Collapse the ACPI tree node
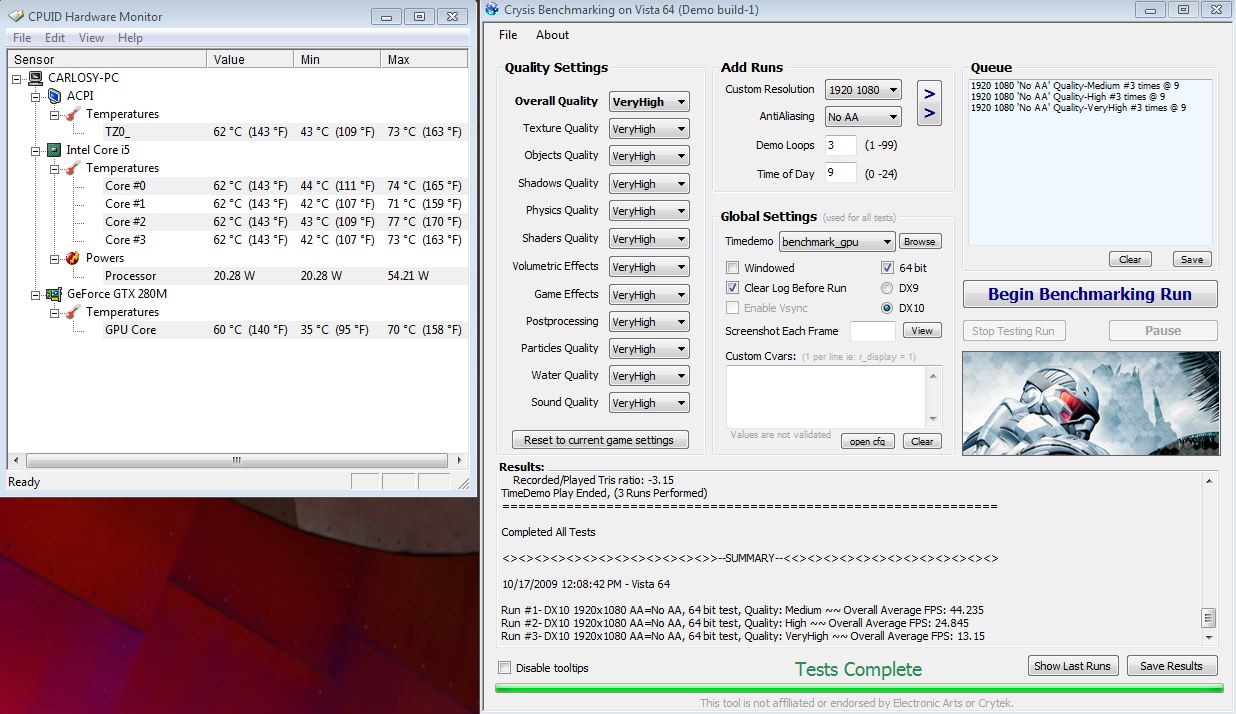 tap(35, 96)
